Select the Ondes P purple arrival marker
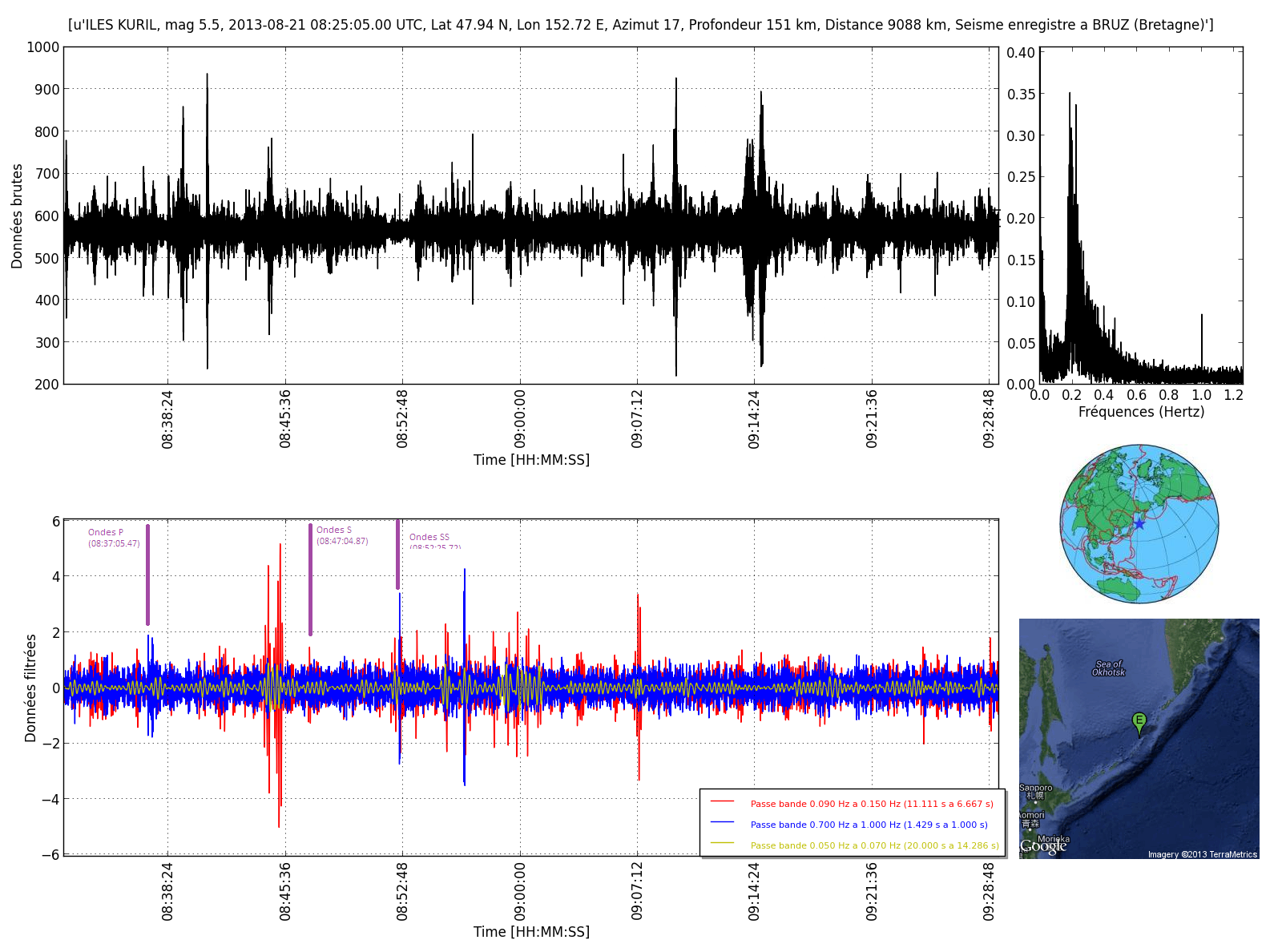The height and width of the screenshot is (952, 1282). pos(148,575)
